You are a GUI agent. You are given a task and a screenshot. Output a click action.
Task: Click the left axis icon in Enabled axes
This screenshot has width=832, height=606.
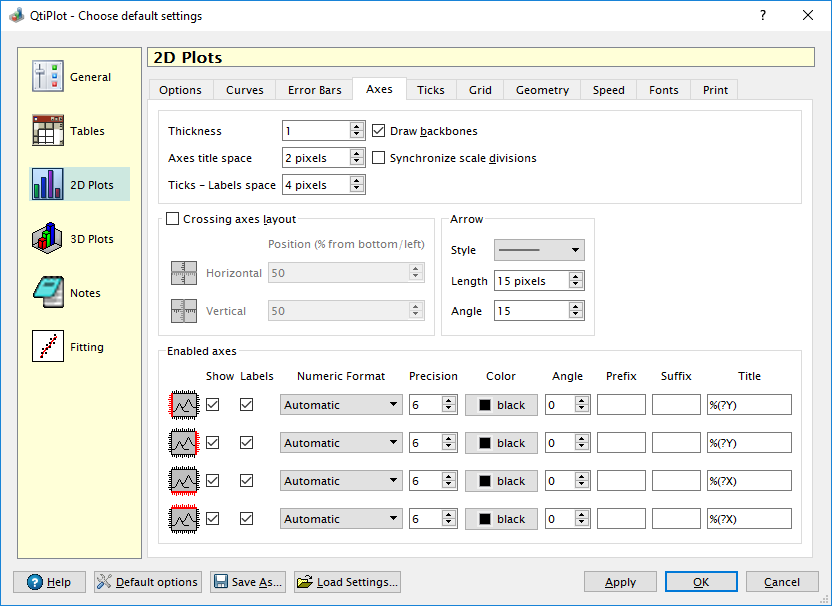(184, 405)
